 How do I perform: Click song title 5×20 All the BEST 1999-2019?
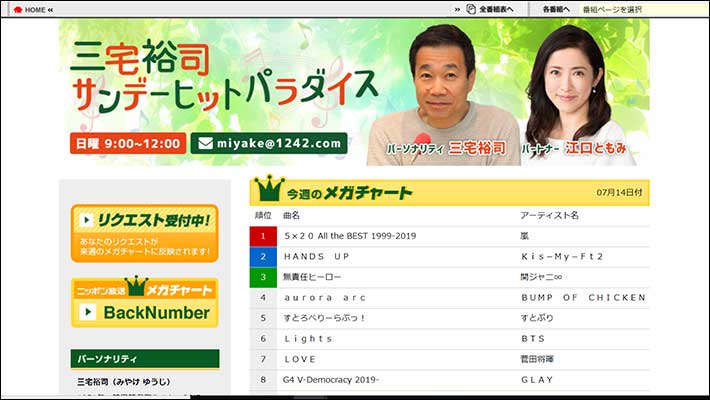(350, 236)
